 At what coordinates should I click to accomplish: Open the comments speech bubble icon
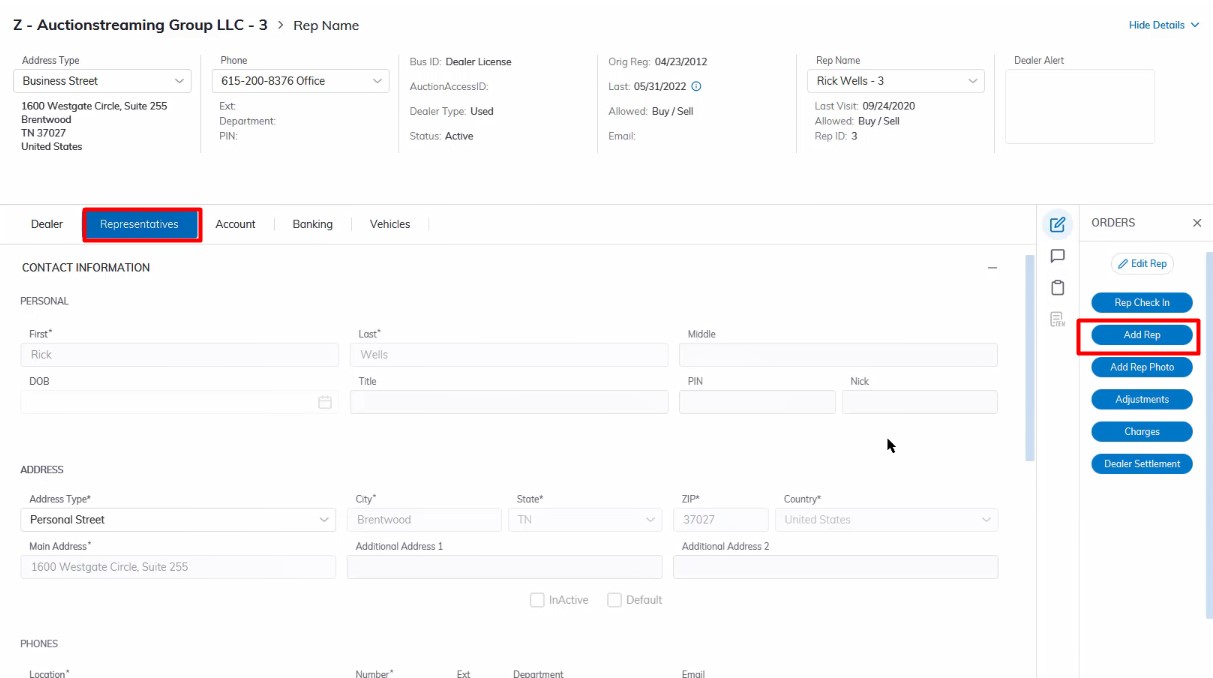[1057, 256]
